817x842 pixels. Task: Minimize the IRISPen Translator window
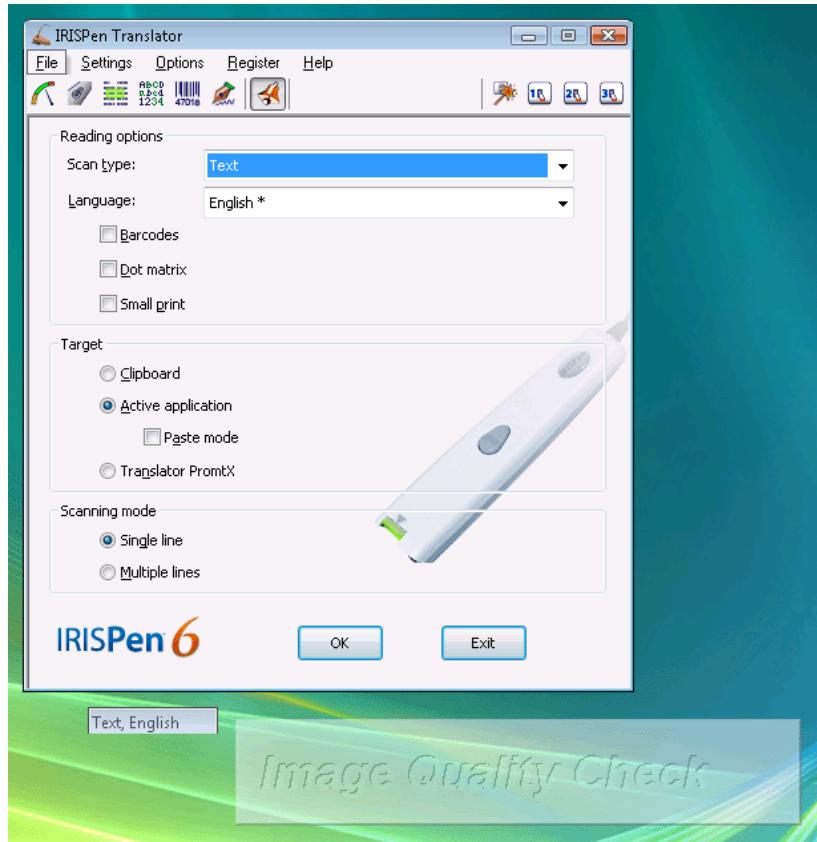tap(529, 36)
